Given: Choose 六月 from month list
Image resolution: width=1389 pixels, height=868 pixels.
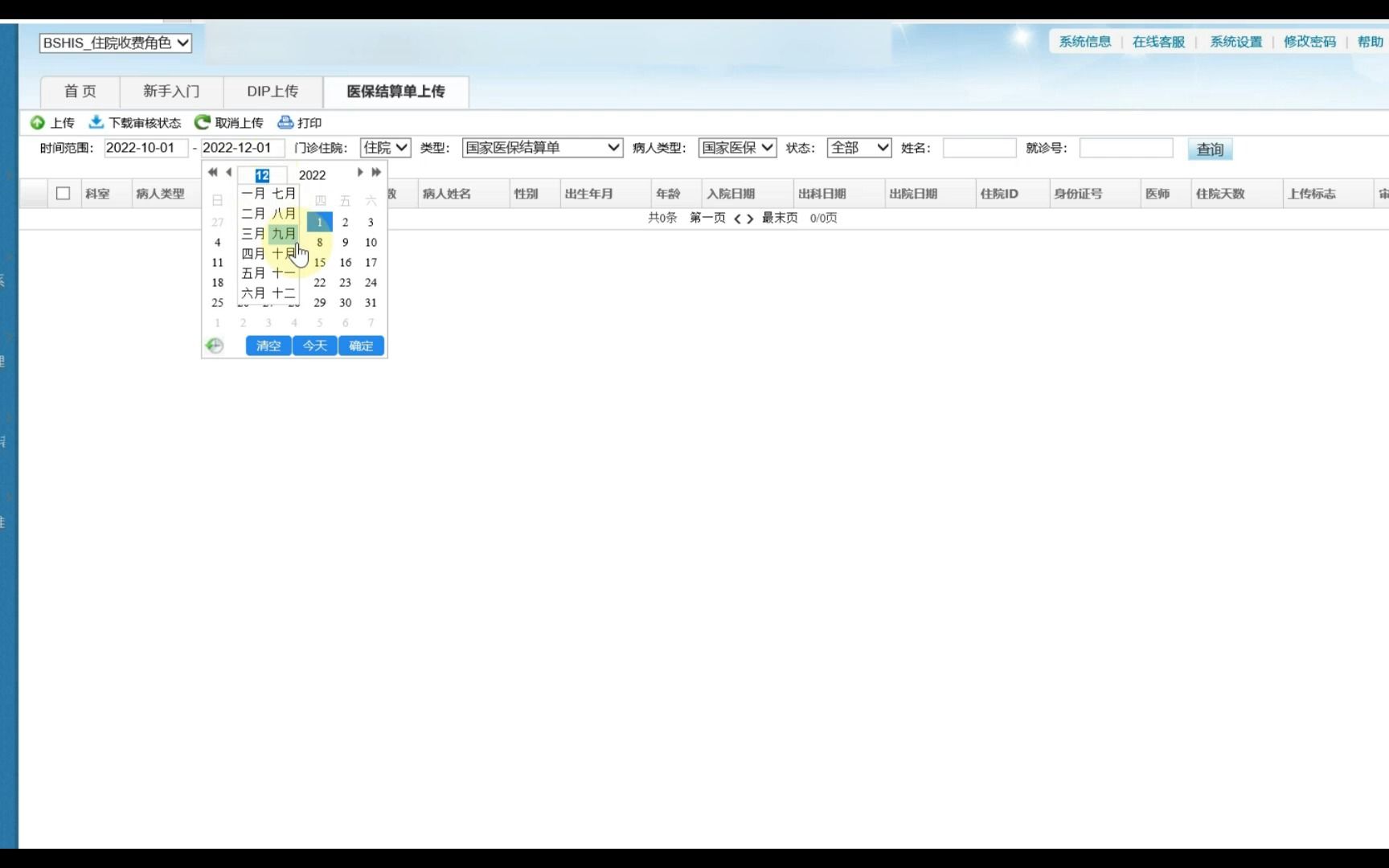Looking at the screenshot, I should click(x=253, y=293).
